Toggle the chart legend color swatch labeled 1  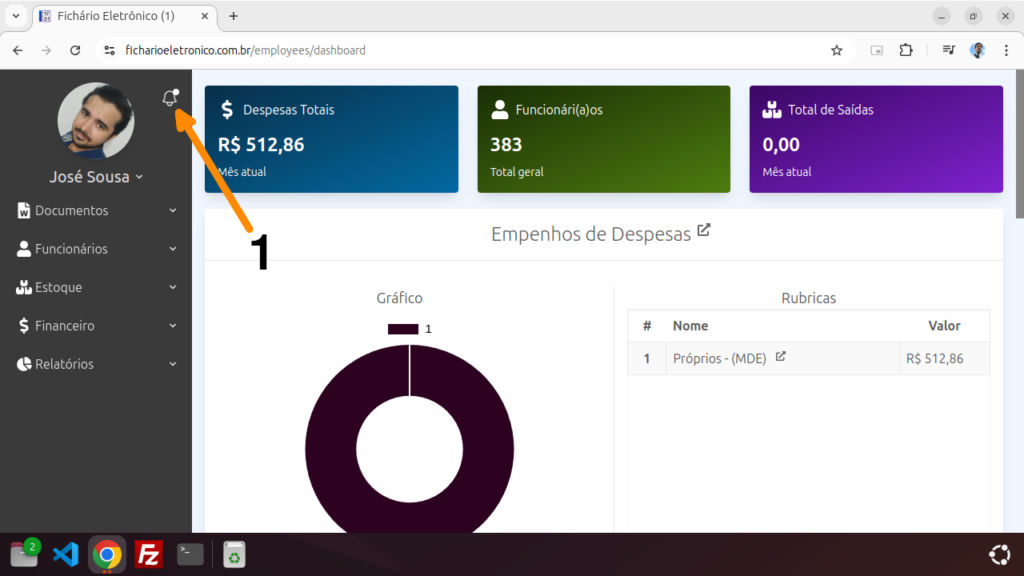[x=403, y=329]
